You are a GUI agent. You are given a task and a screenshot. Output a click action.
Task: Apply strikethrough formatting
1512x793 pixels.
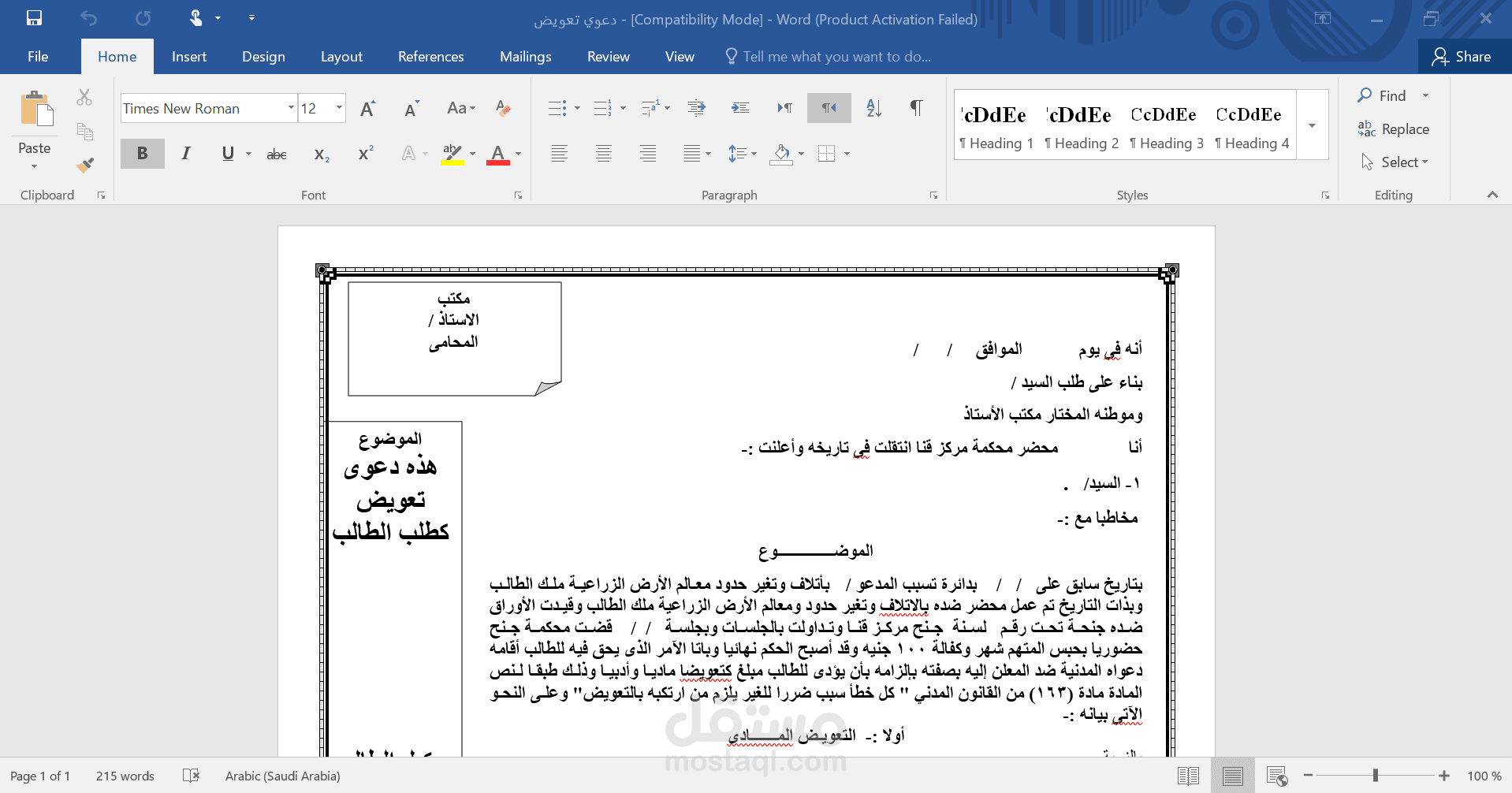pos(277,155)
